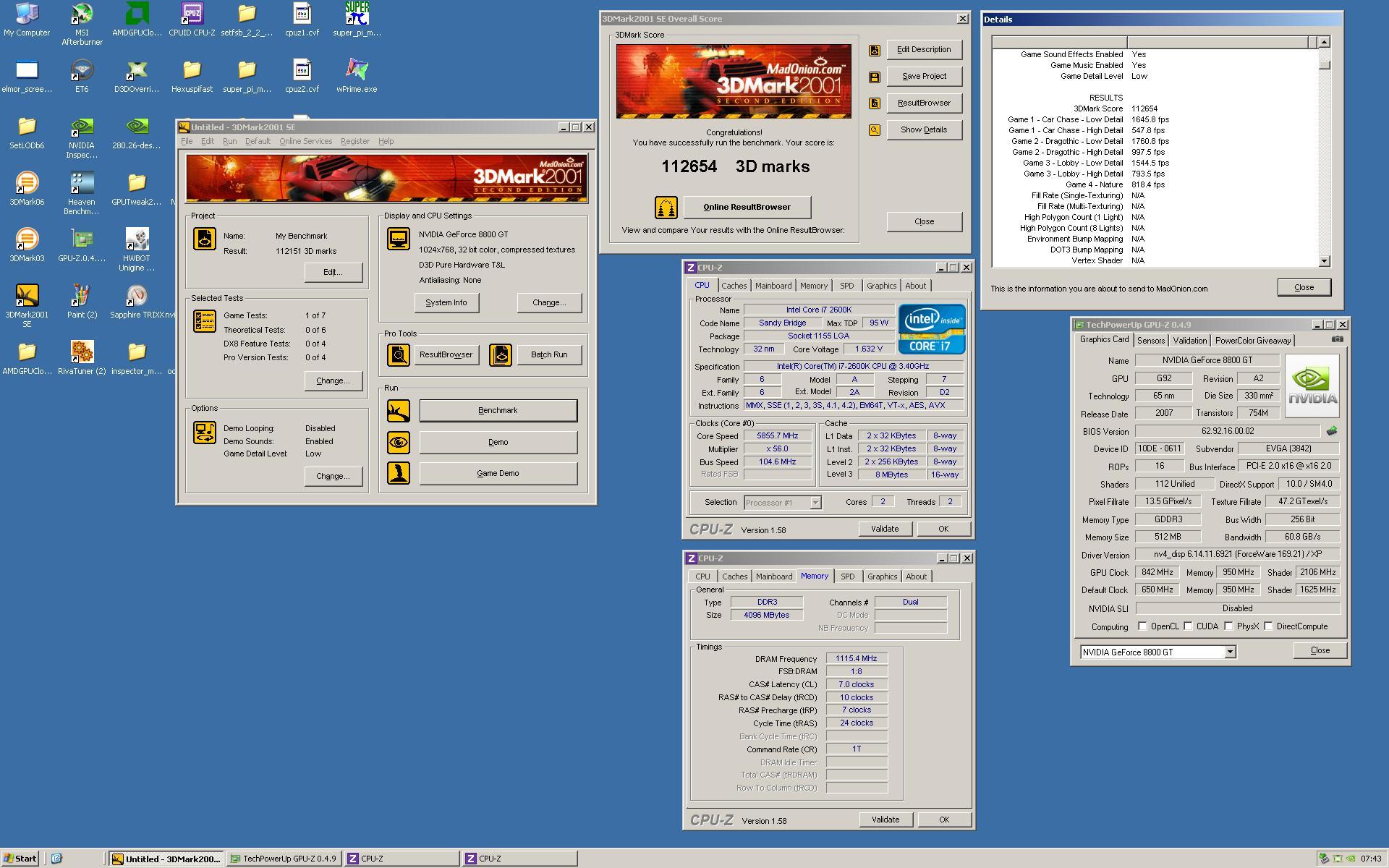This screenshot has width=1389, height=868.
Task: Click the Demo eye icon in 3DMark2001
Action: pos(398,442)
